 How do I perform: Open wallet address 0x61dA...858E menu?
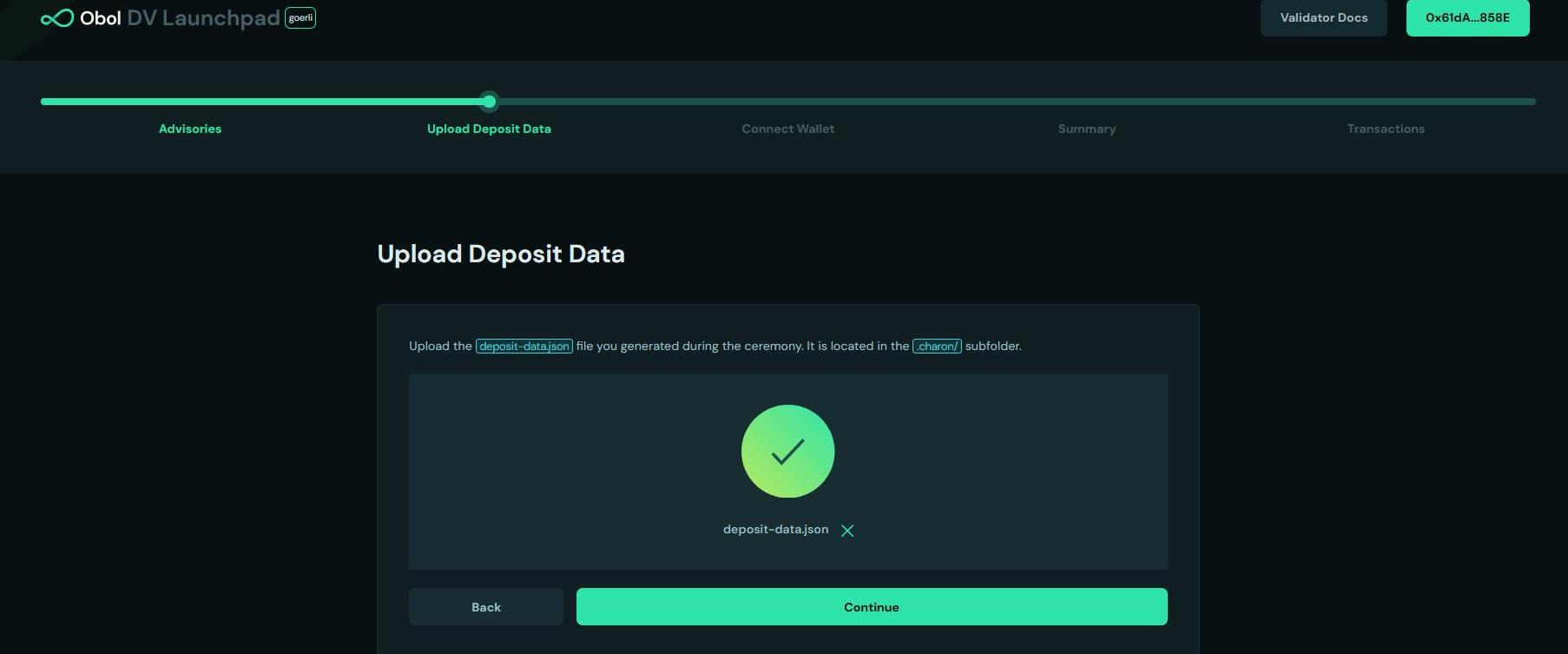click(1467, 18)
